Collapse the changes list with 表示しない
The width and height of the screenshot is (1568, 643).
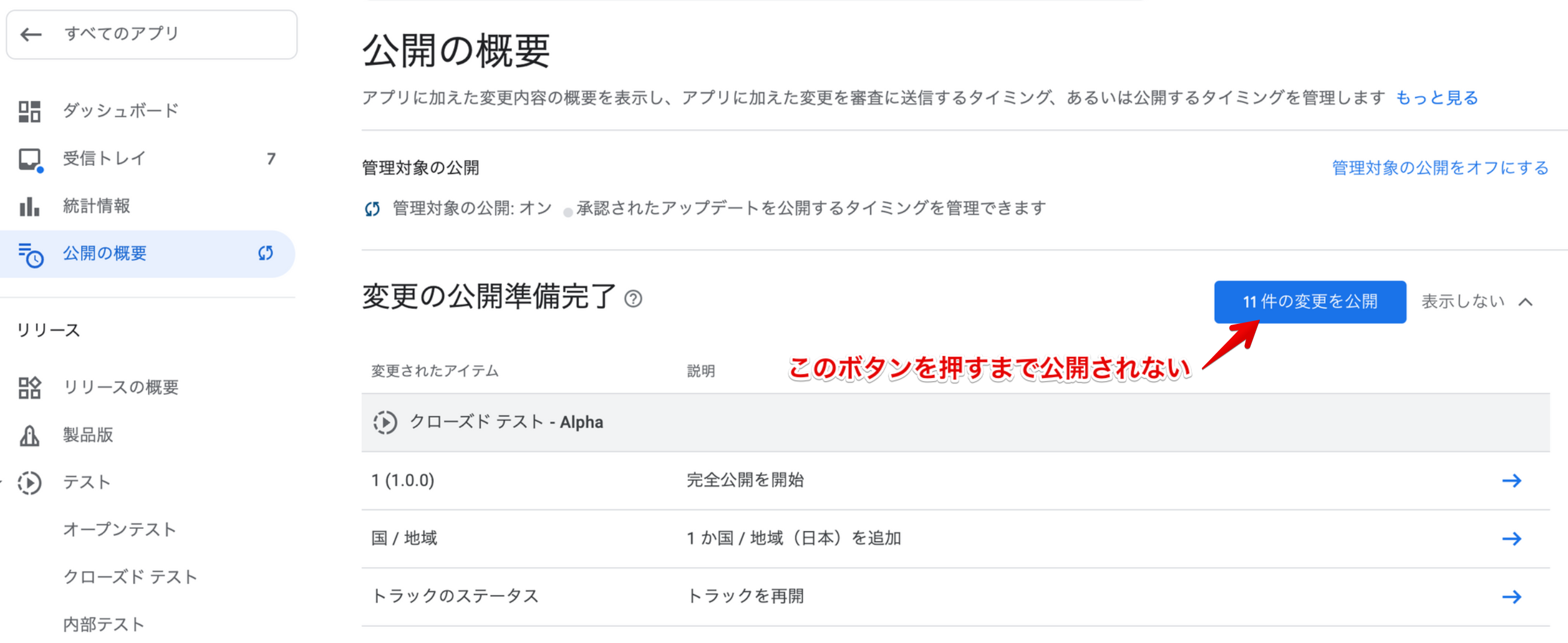click(1475, 302)
